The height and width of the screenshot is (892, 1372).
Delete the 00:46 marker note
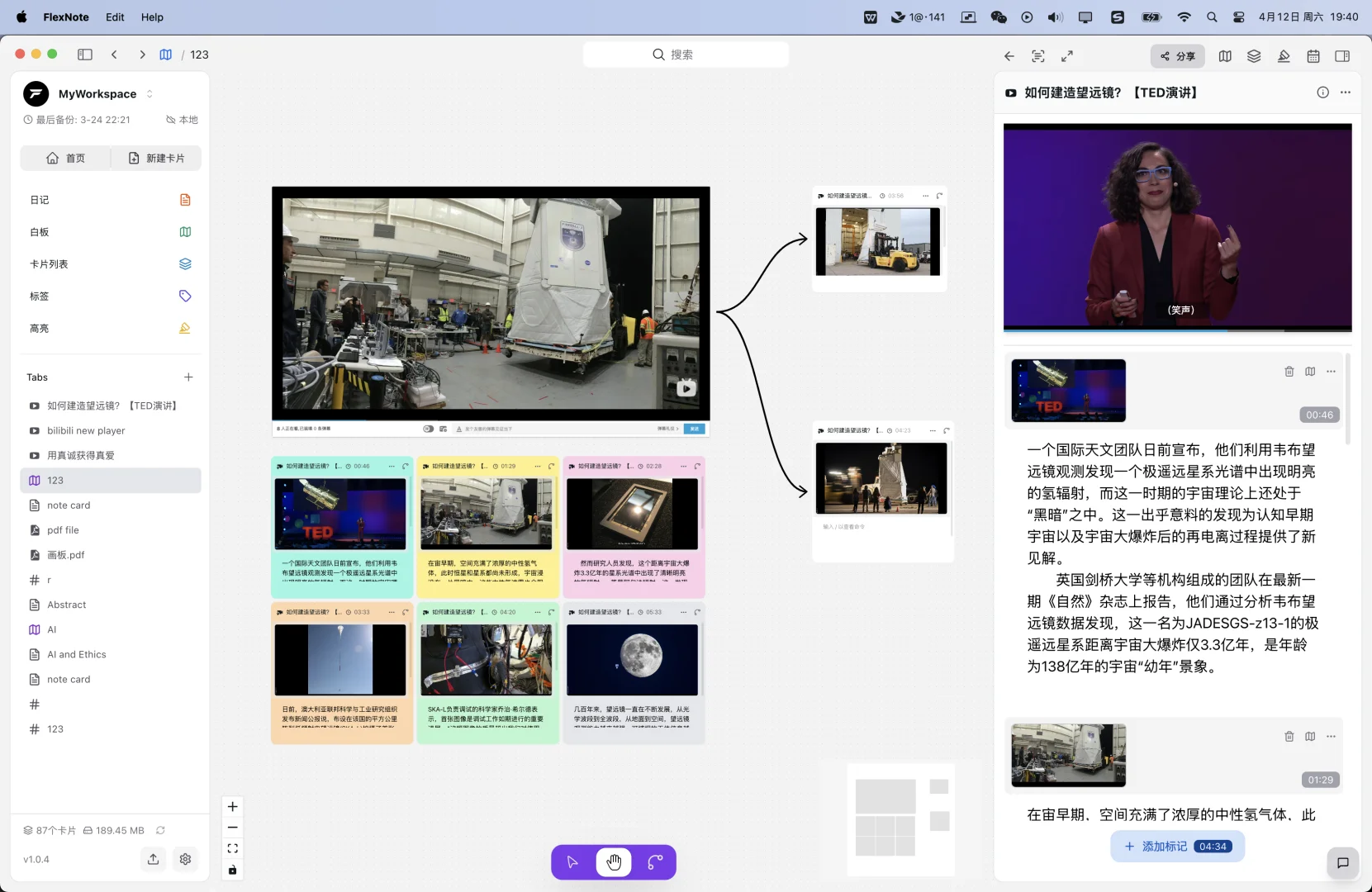tap(1289, 372)
